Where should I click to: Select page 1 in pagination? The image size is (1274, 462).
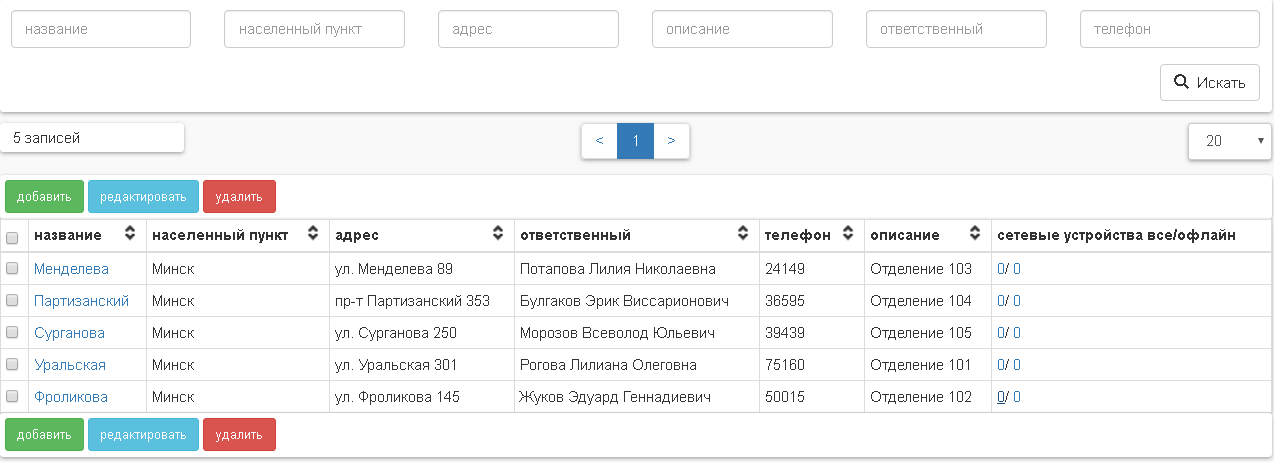click(635, 141)
